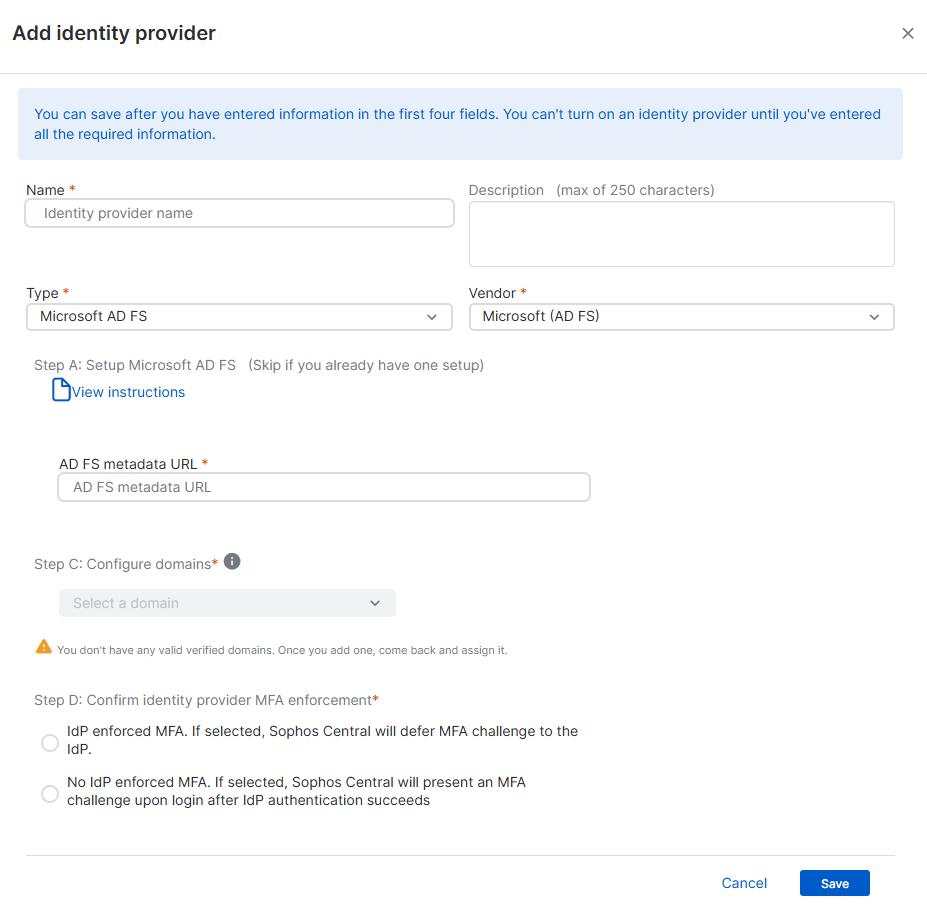Image resolution: width=927 pixels, height=924 pixels.
Task: Open the Type dropdown showing Microsoft AD FS
Action: point(238,317)
